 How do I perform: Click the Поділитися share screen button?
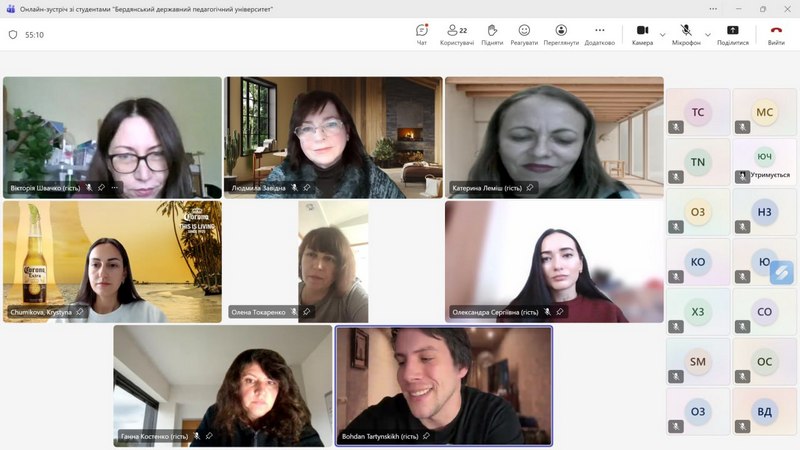click(x=732, y=34)
